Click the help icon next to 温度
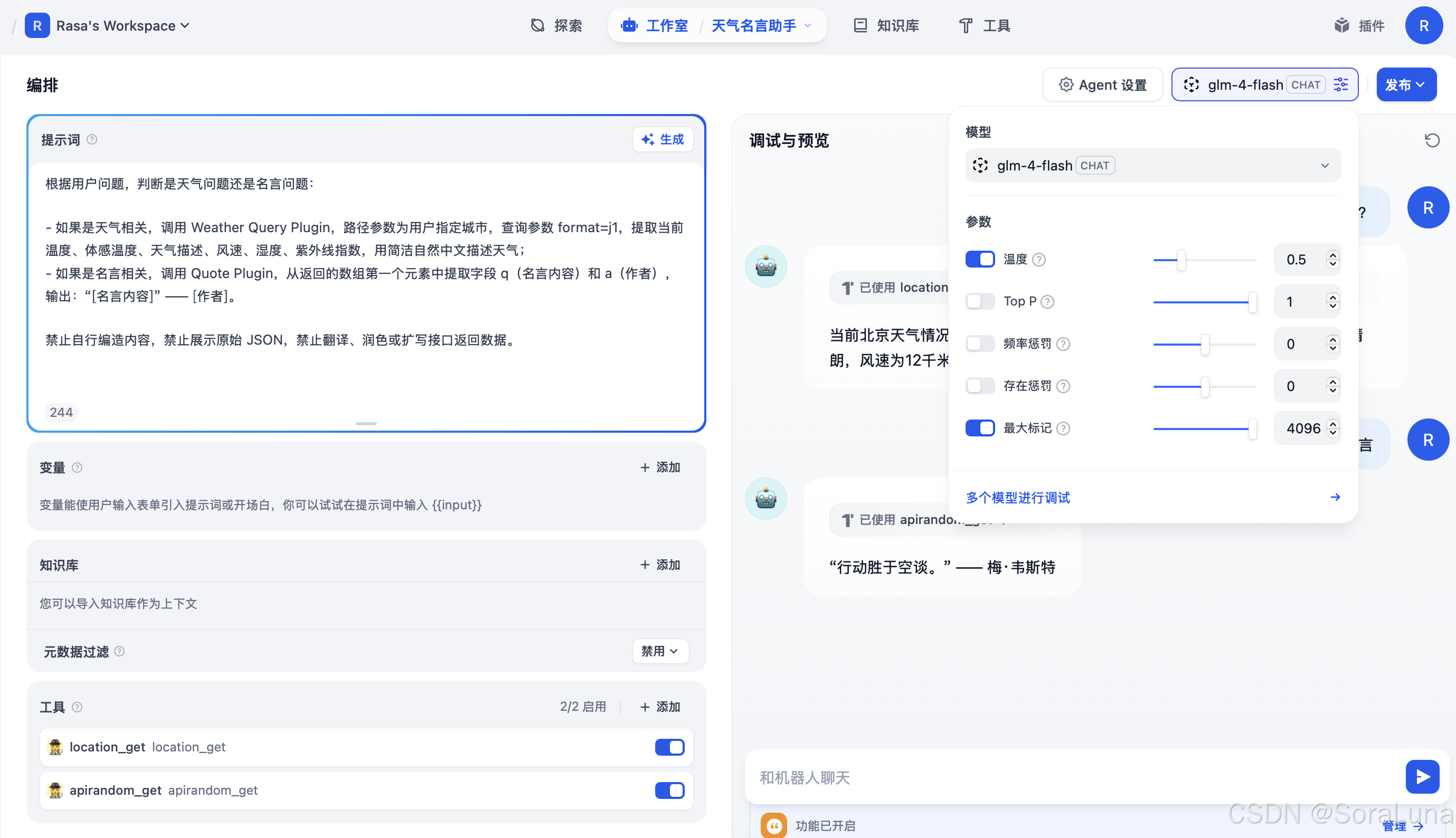 tap(1038, 260)
